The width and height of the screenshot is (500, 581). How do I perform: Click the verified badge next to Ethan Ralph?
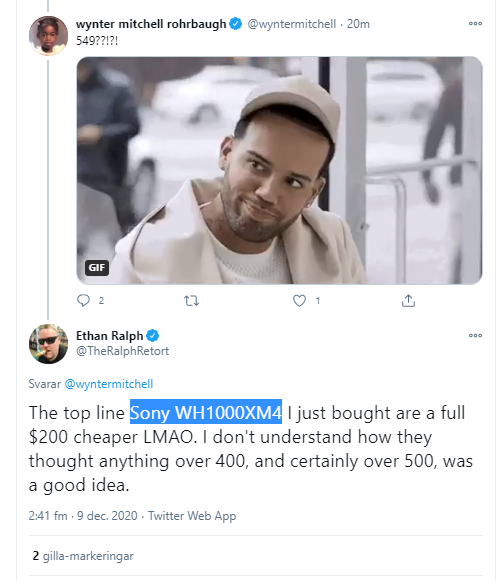click(152, 336)
